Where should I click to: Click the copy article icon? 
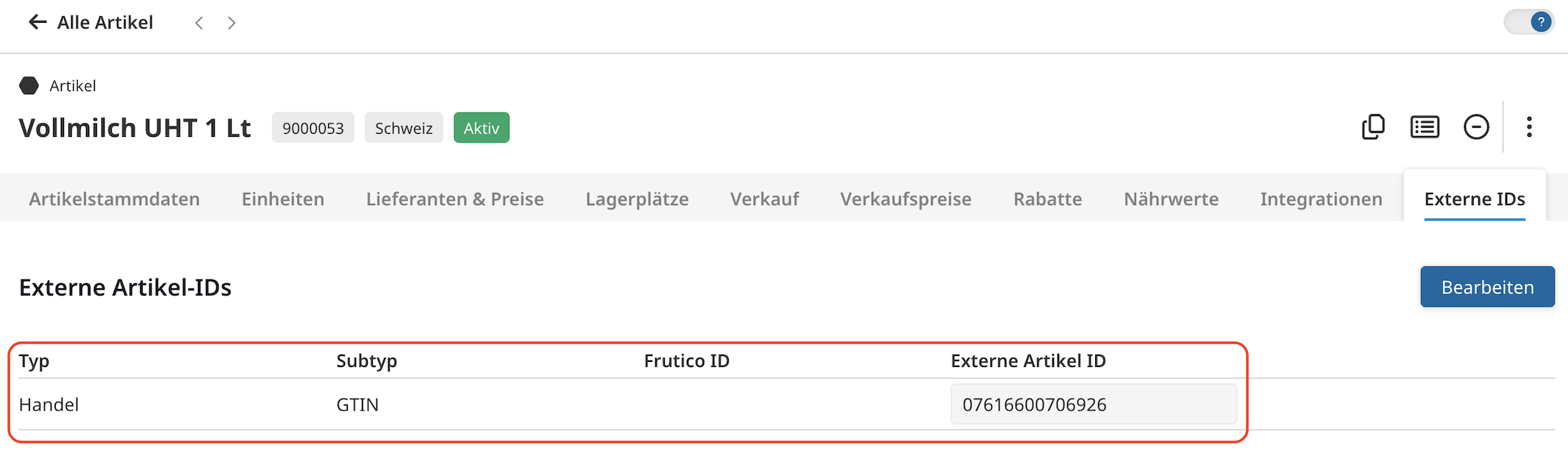1373,127
